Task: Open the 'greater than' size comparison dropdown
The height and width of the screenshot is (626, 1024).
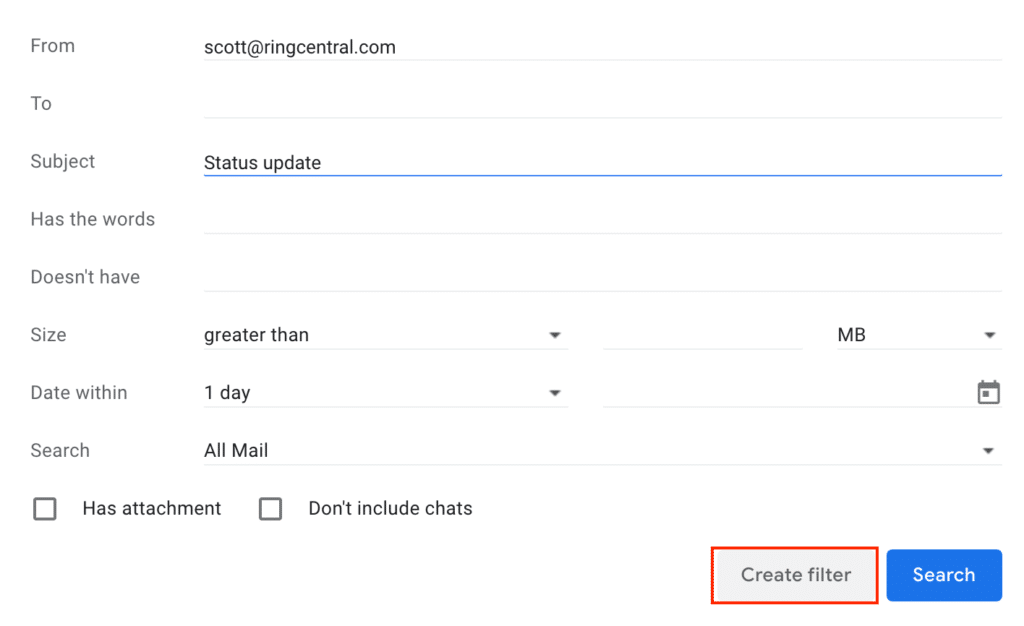Action: 385,336
